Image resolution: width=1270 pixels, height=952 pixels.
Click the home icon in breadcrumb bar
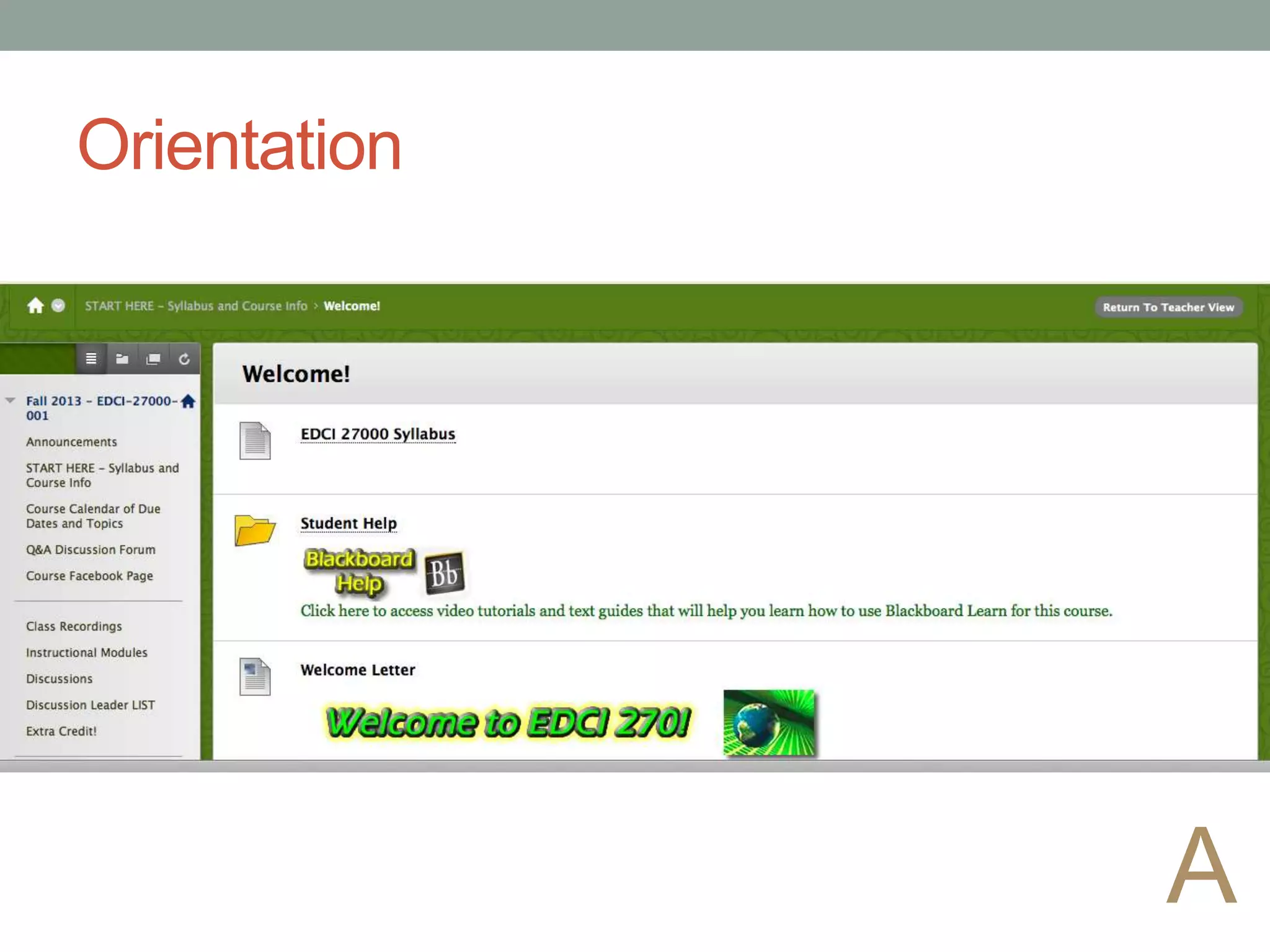coord(35,306)
